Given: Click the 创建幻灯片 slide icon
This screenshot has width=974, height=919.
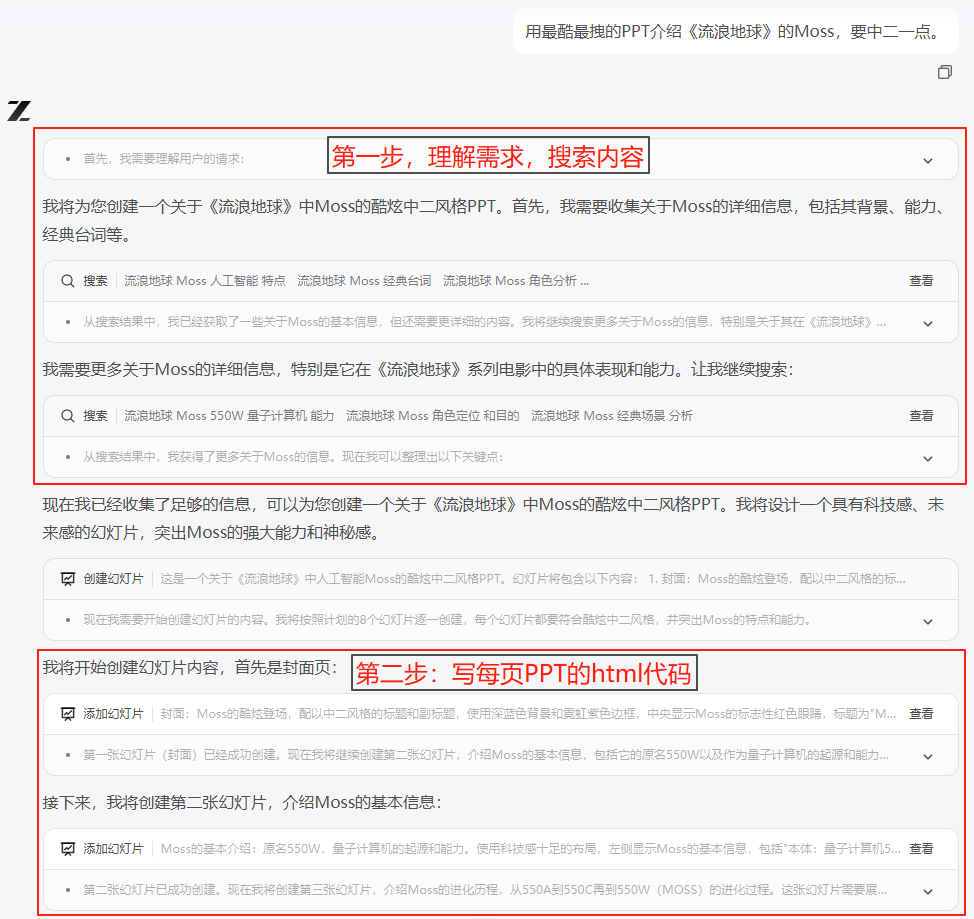Looking at the screenshot, I should 68,579.
